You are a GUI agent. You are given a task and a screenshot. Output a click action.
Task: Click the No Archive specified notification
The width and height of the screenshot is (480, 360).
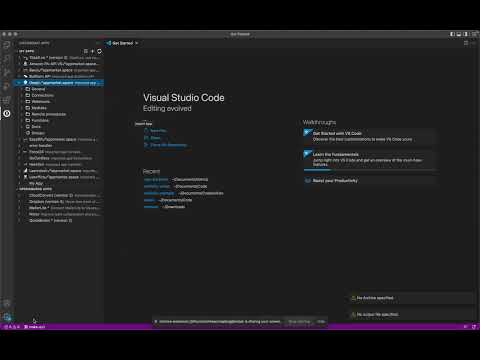coord(411,298)
